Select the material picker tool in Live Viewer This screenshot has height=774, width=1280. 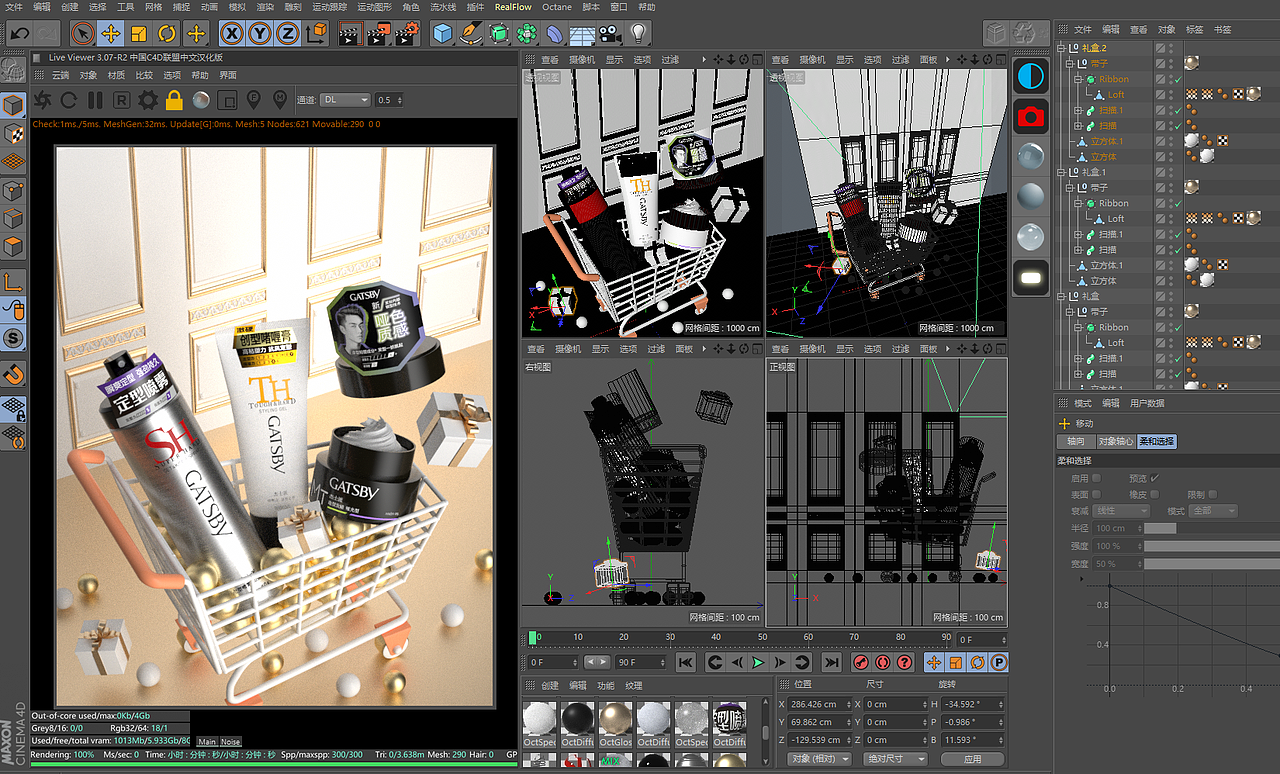coord(280,100)
